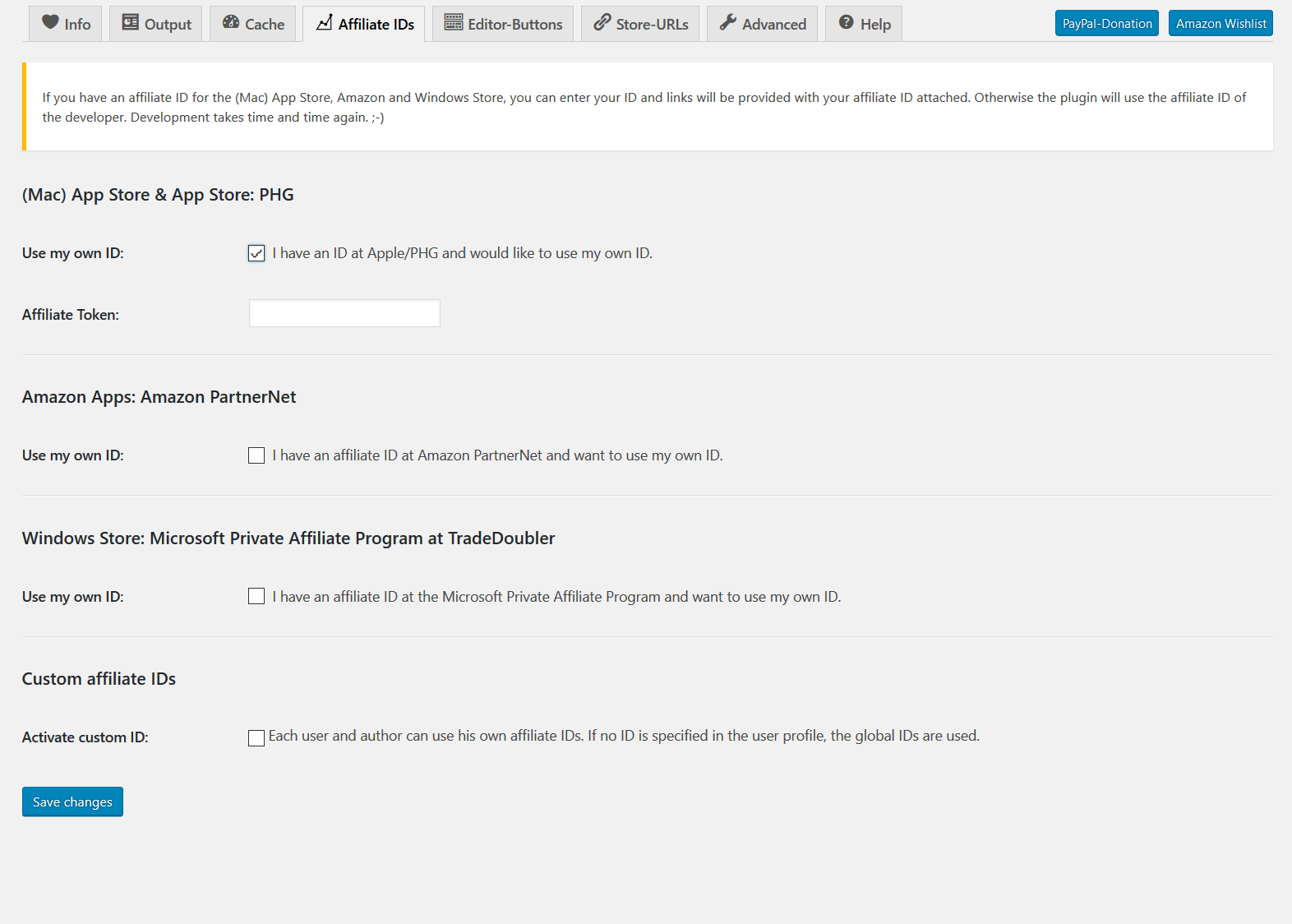Screen dimensions: 1292x924
Task: Click the PayPal-Donation button
Action: [1106, 24]
